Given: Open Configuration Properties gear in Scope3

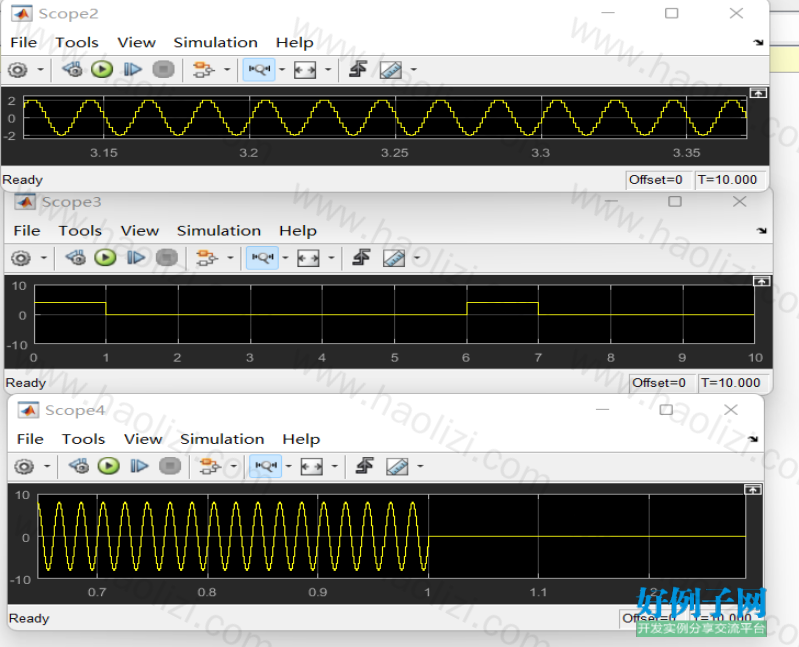Looking at the screenshot, I should click(x=21, y=258).
